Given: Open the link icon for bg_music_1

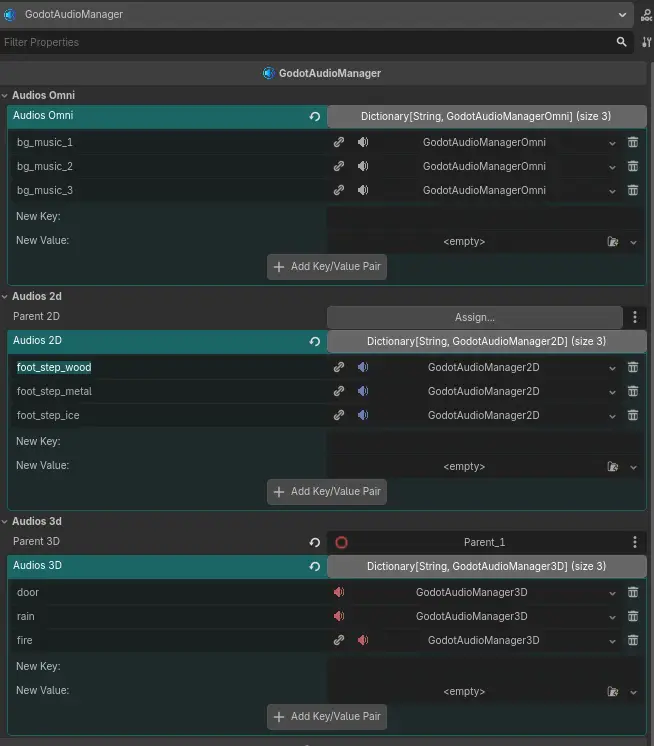Looking at the screenshot, I should [339, 142].
